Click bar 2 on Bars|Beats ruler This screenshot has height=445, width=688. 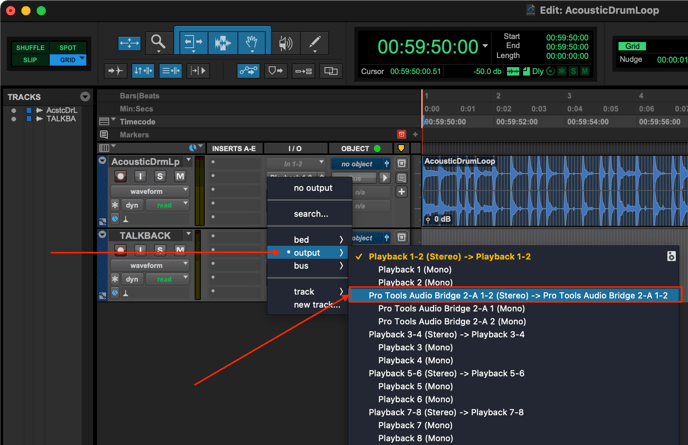(498, 96)
